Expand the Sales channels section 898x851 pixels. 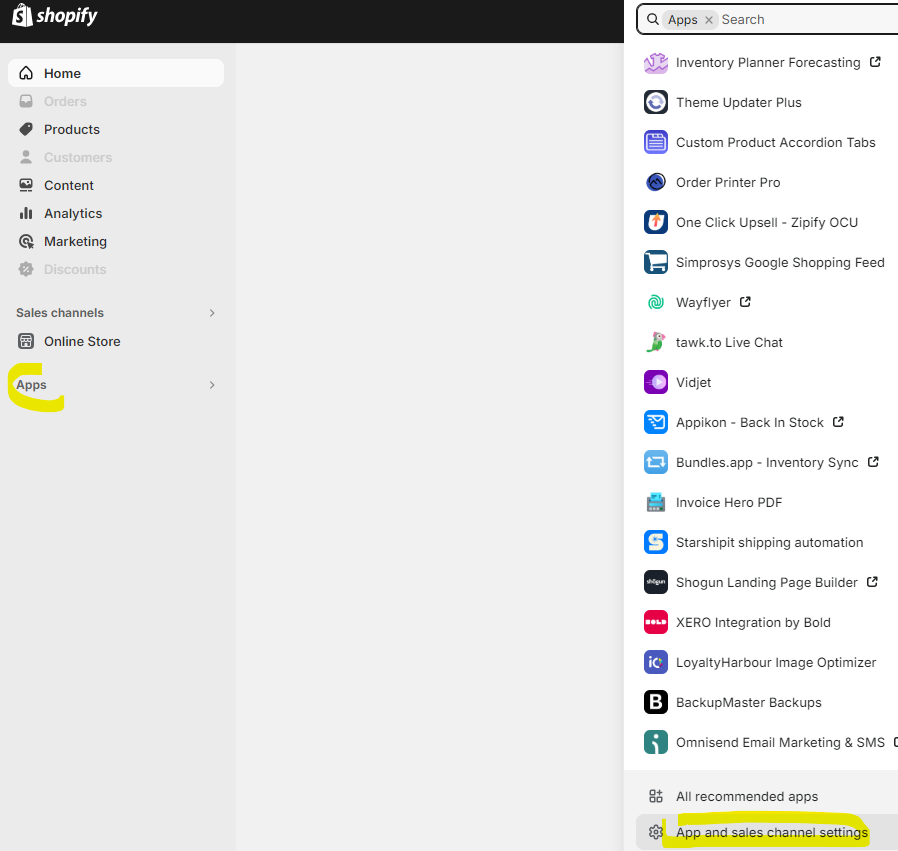(x=211, y=312)
